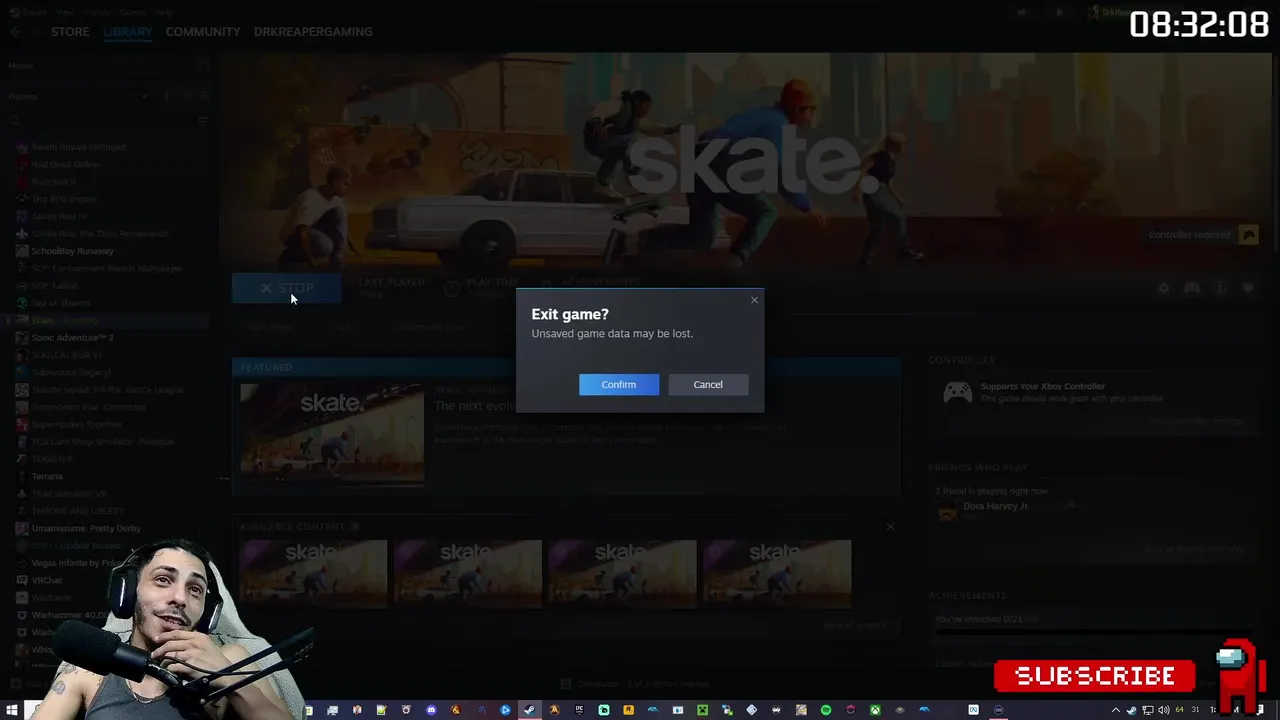Cancel the Exit game dialog
The width and height of the screenshot is (1280, 720).
[x=707, y=385]
